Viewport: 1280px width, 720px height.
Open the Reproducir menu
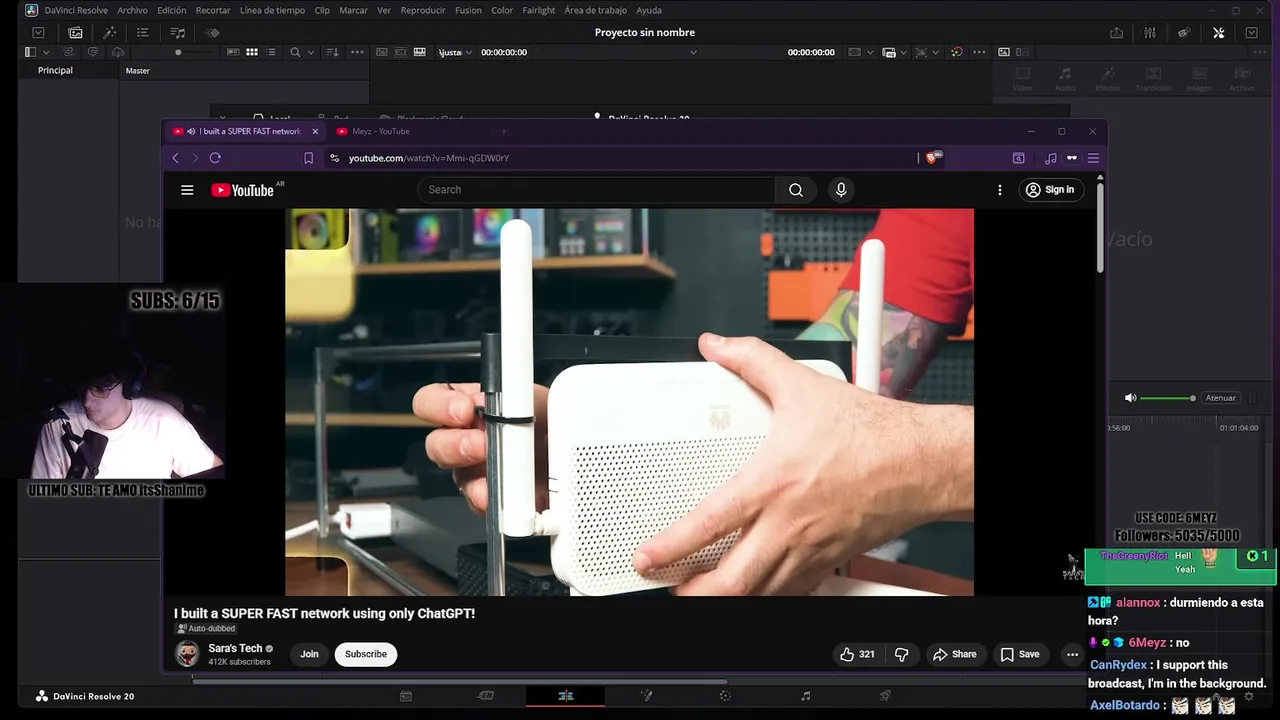423,10
